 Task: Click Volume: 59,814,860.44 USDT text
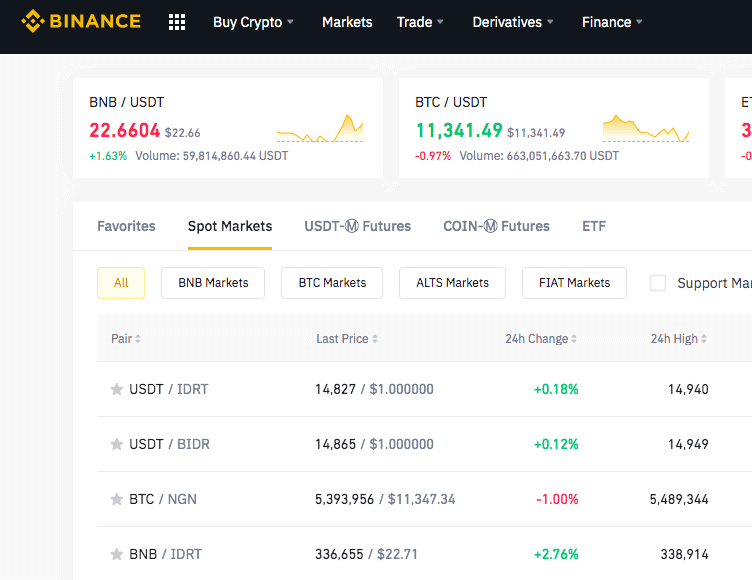[x=212, y=156]
